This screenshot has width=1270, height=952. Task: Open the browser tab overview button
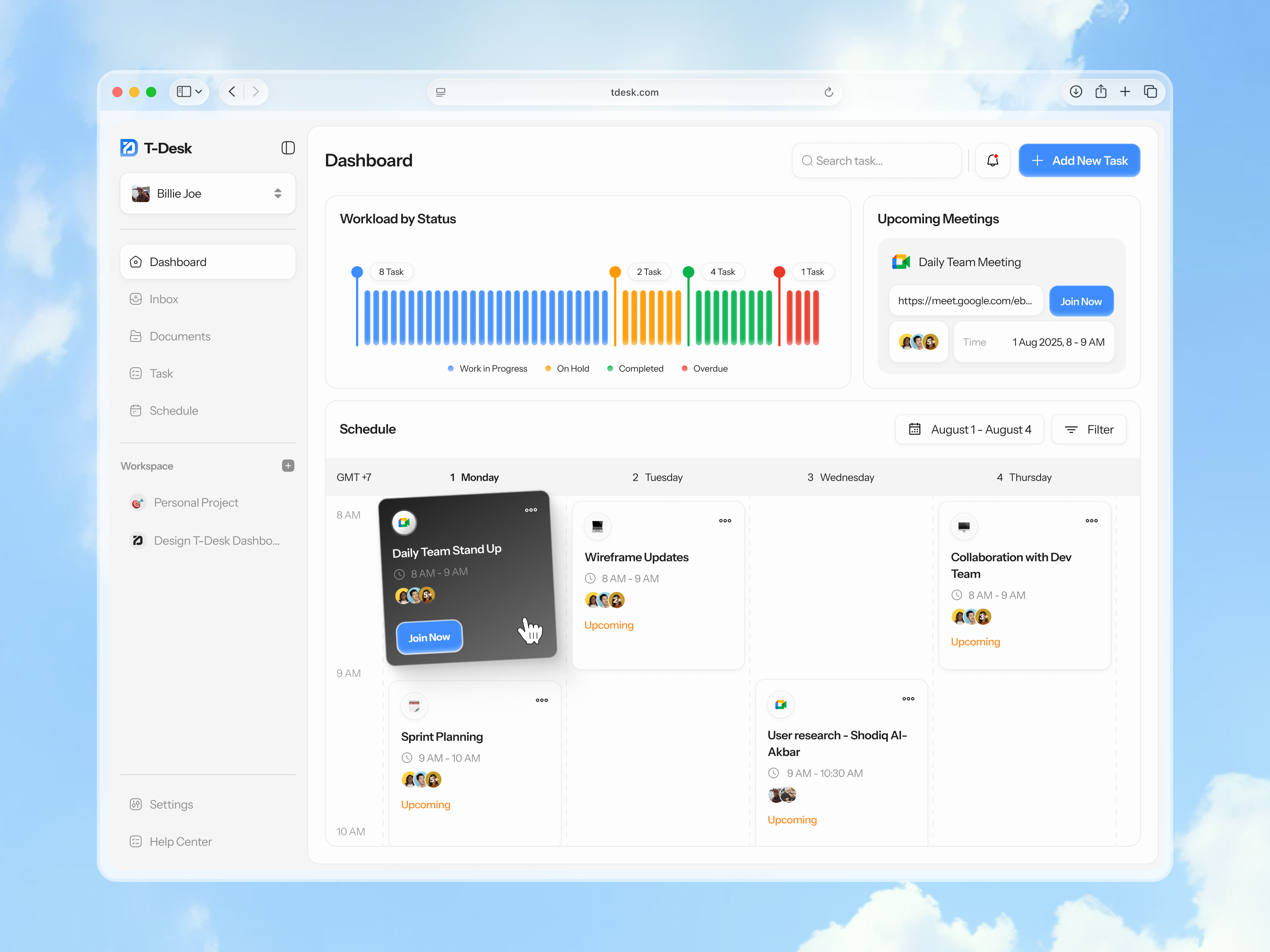click(1150, 91)
